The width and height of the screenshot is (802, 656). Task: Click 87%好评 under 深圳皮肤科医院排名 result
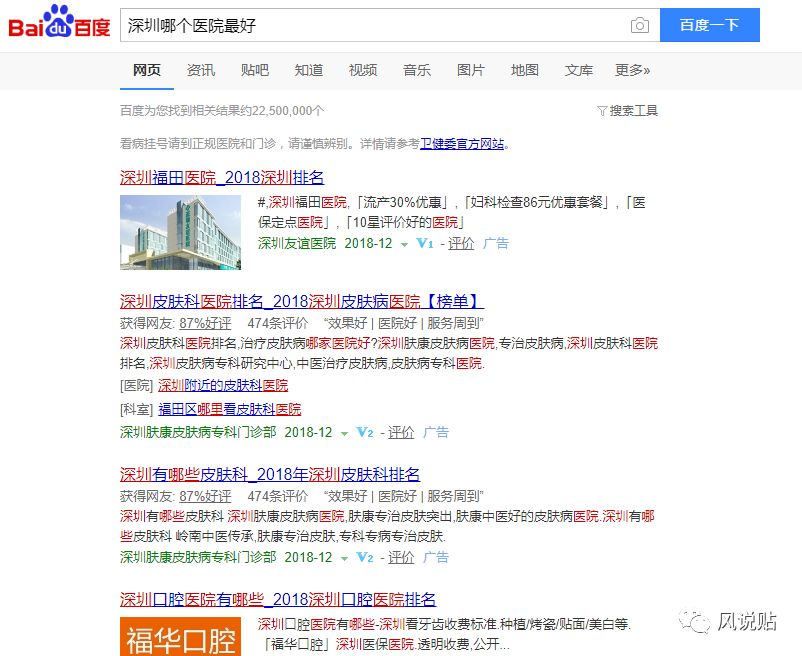click(x=205, y=323)
